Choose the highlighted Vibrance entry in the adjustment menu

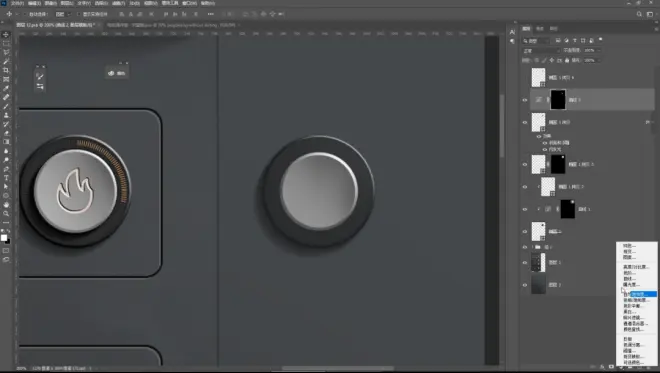[x=640, y=294]
